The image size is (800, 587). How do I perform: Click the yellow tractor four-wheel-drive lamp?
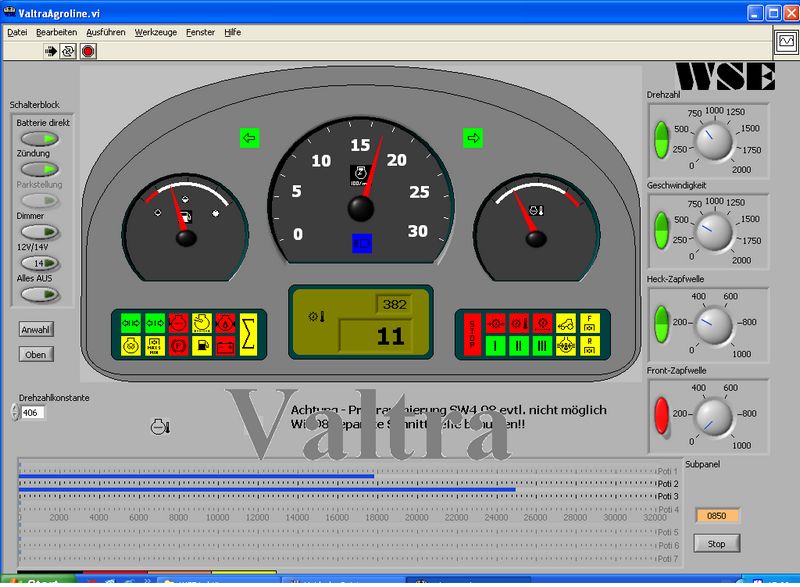[x=566, y=323]
